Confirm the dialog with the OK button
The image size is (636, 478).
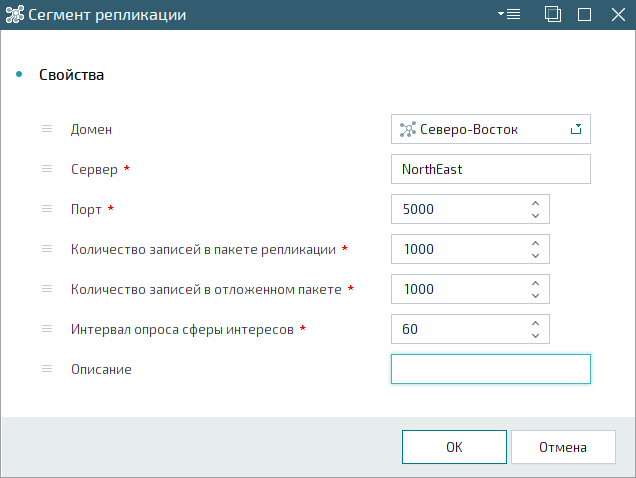[454, 447]
